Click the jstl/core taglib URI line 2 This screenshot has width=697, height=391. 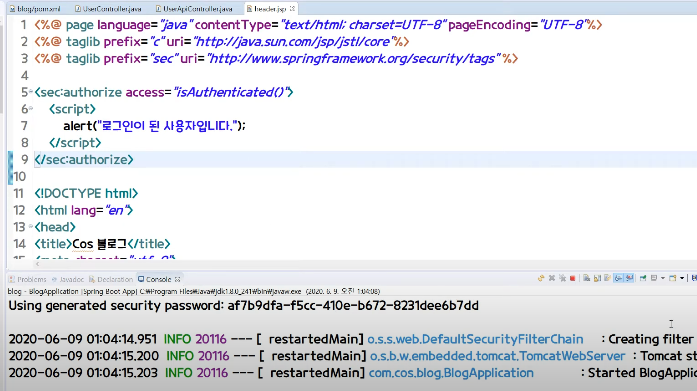(x=293, y=42)
